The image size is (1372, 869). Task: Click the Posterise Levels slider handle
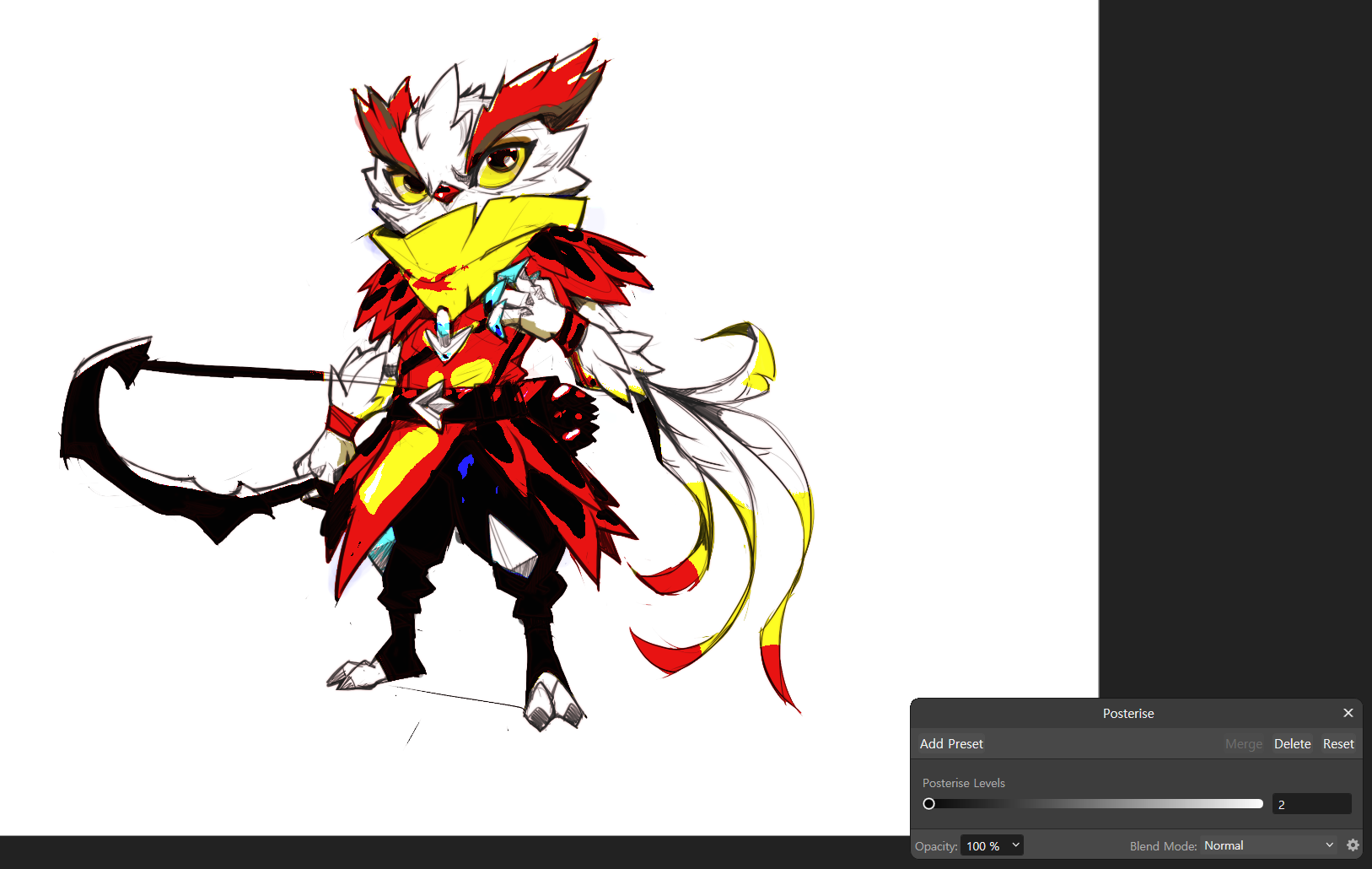pos(929,804)
